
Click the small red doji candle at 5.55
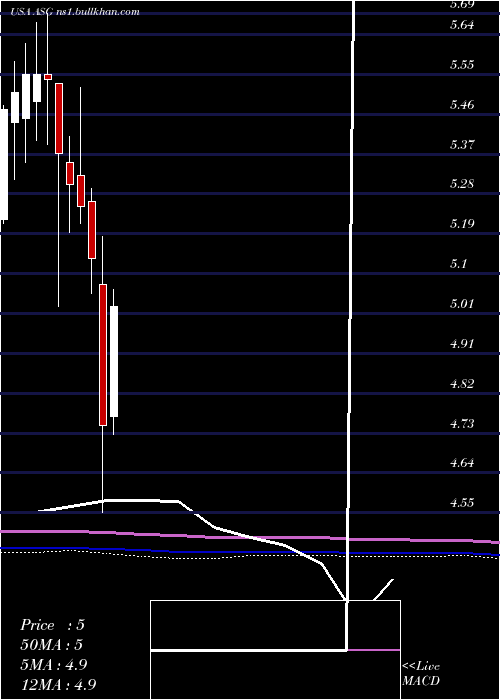48,77
